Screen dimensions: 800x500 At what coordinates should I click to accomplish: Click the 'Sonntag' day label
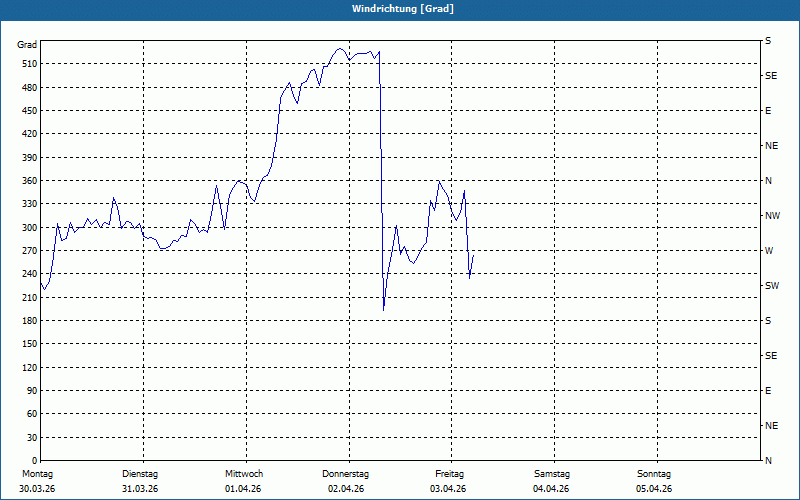click(654, 474)
